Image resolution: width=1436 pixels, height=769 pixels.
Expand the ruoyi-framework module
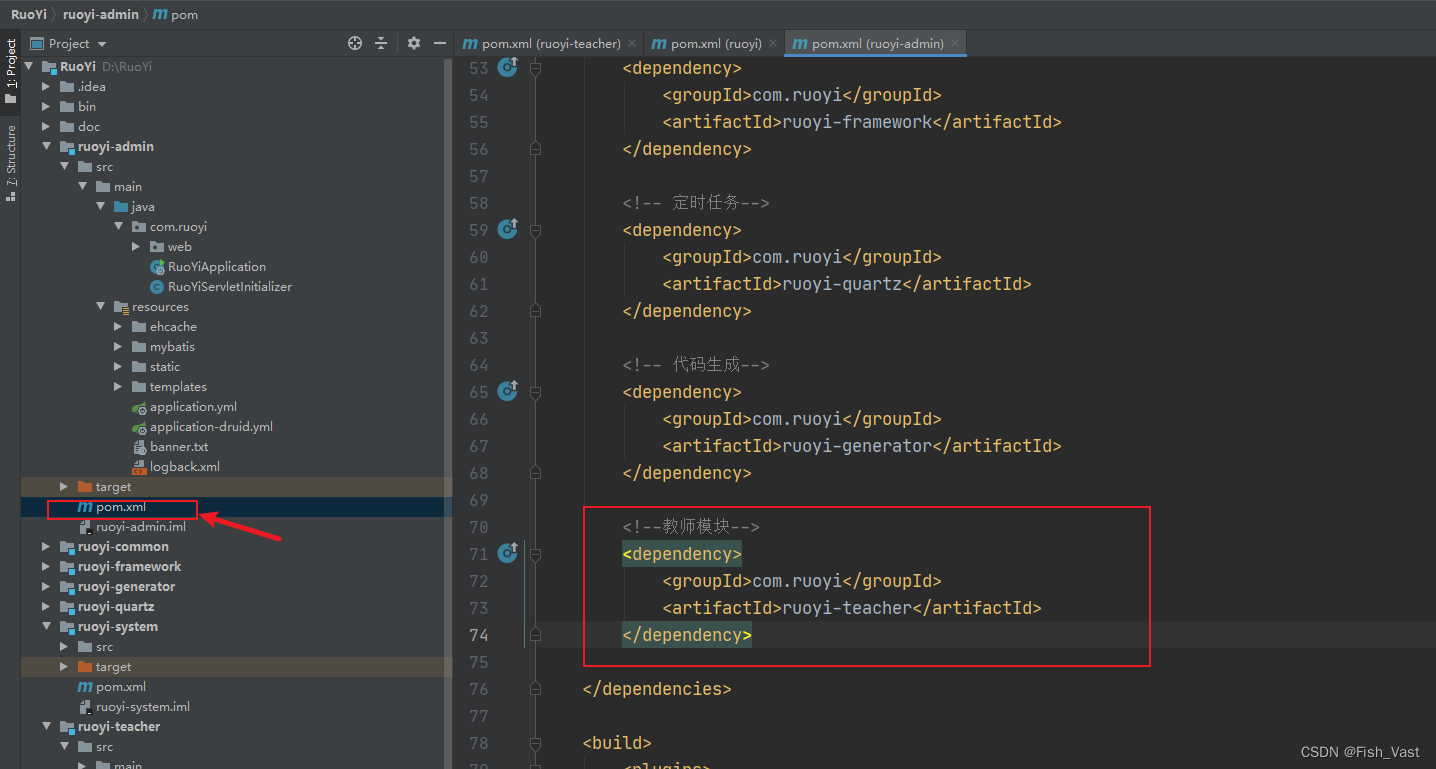(x=46, y=567)
